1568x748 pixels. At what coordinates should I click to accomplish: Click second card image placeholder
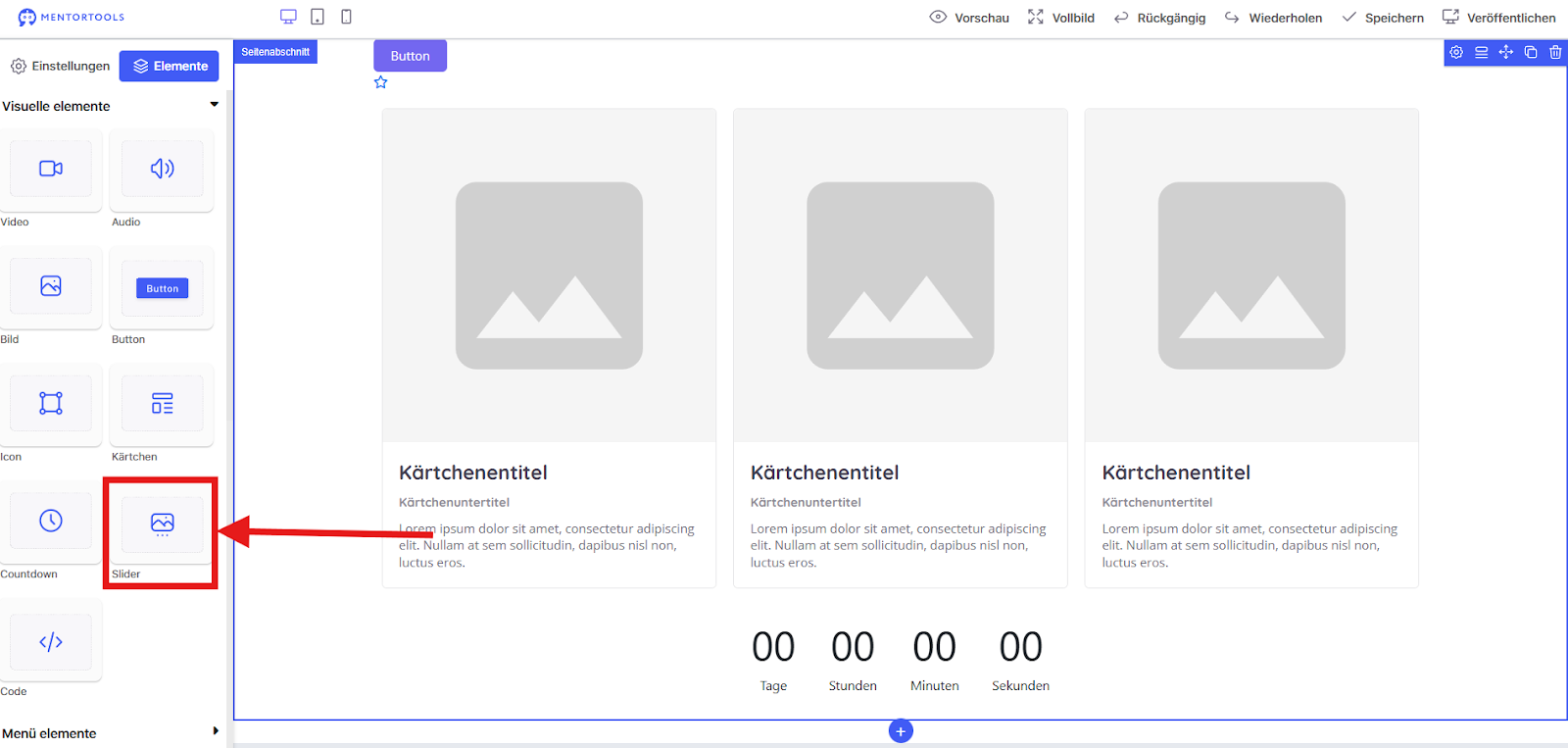coord(901,275)
